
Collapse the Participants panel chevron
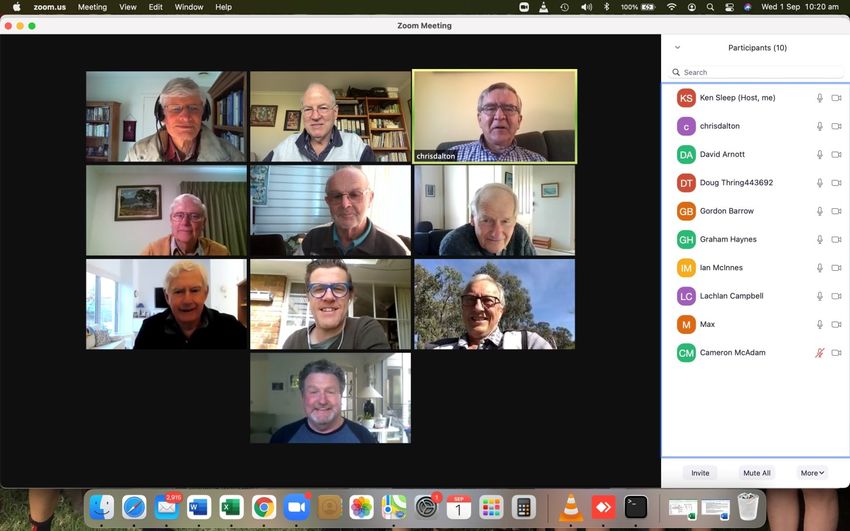(677, 48)
